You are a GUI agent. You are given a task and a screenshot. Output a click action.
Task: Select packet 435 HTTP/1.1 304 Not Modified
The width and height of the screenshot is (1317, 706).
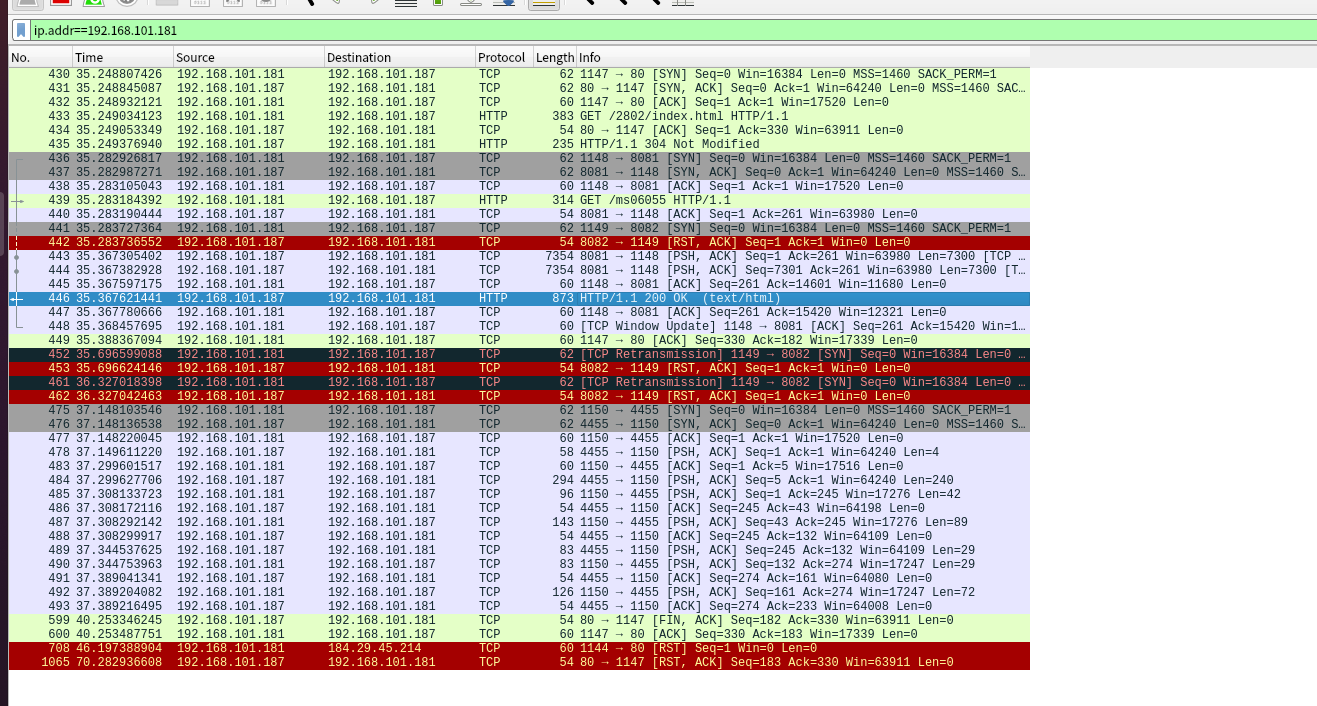519,144
